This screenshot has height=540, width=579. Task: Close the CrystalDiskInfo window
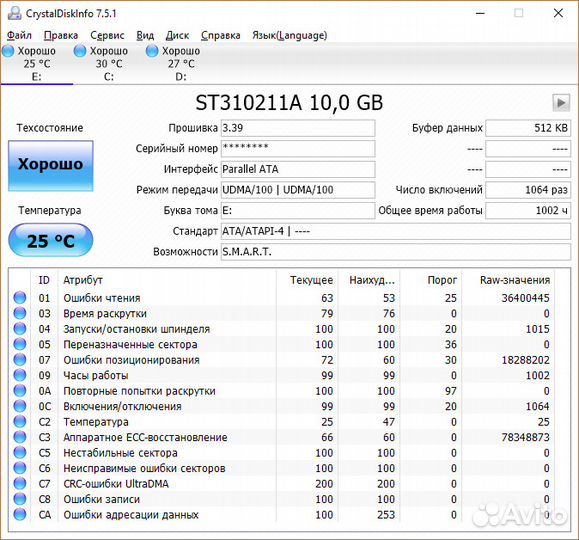tap(558, 13)
